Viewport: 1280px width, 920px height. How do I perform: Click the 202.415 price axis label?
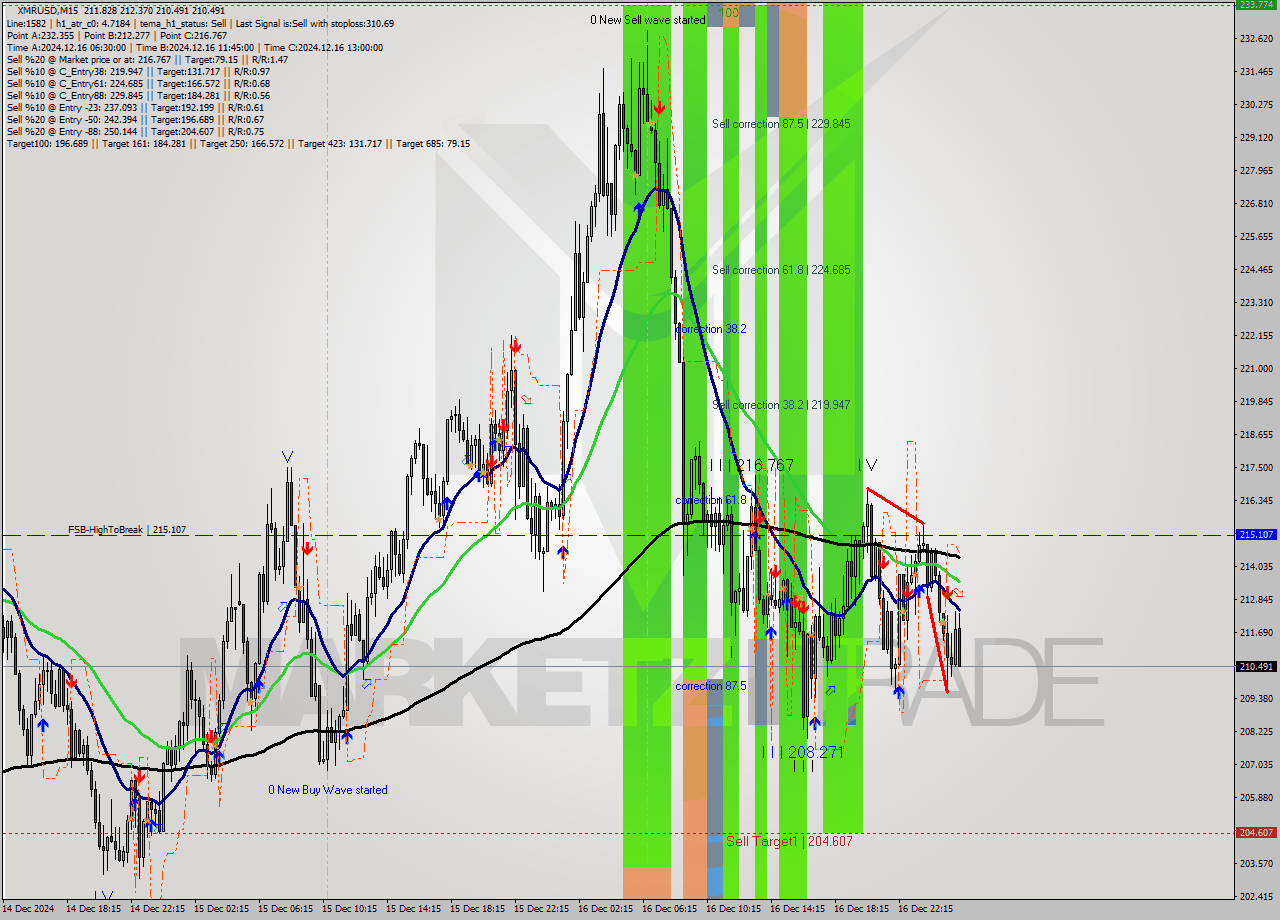click(1256, 896)
